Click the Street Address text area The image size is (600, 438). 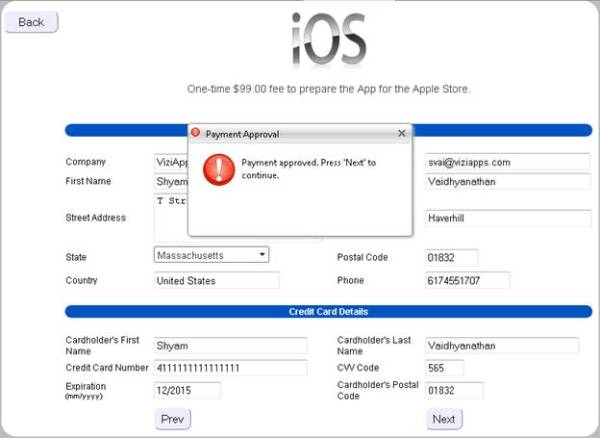tap(171, 217)
